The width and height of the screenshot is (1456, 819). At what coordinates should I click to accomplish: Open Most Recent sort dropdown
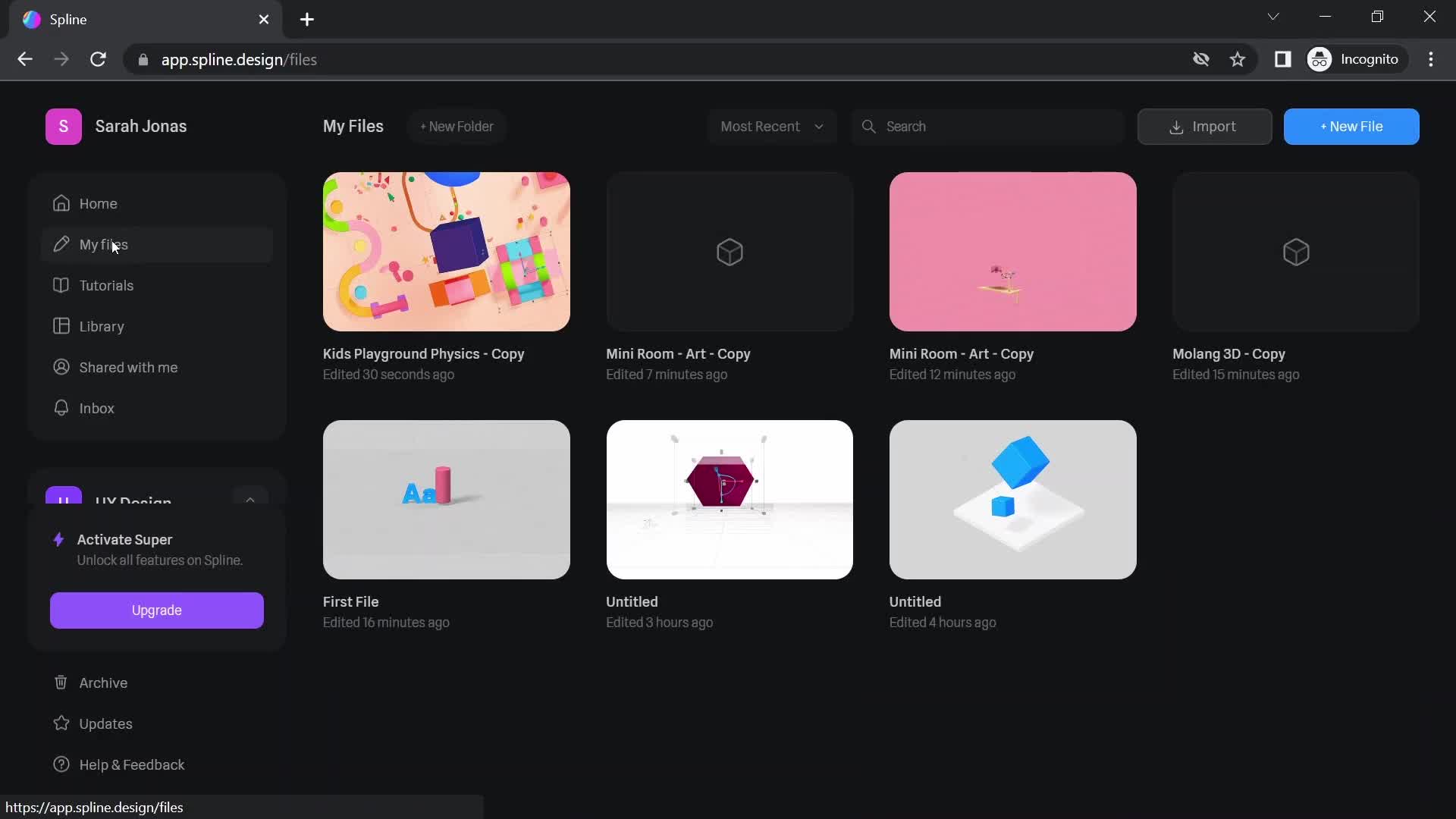click(769, 126)
